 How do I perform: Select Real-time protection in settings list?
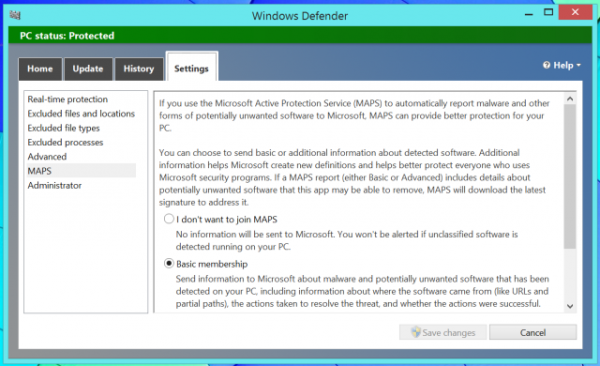[x=68, y=100]
